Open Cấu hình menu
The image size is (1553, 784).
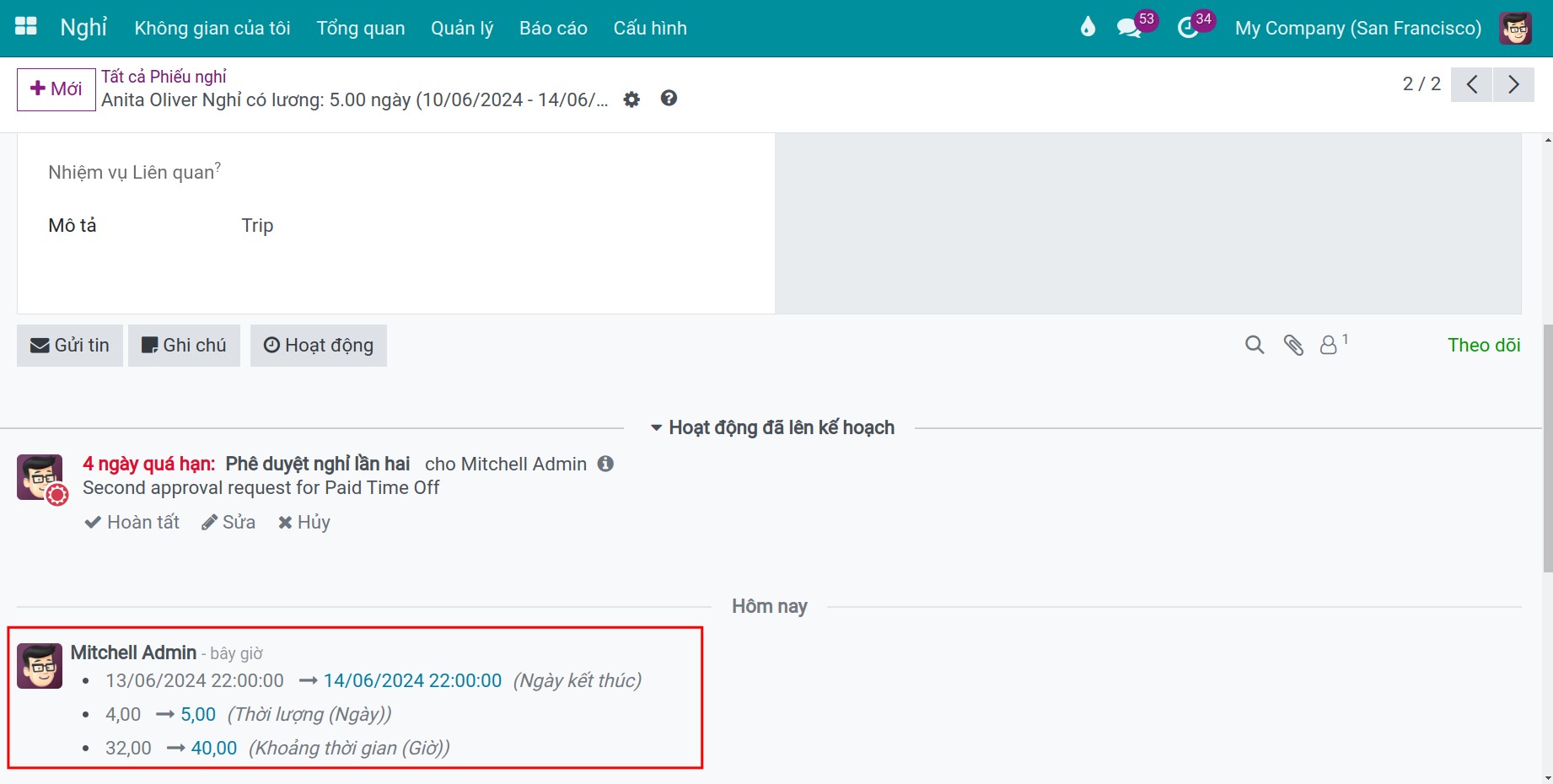point(650,28)
